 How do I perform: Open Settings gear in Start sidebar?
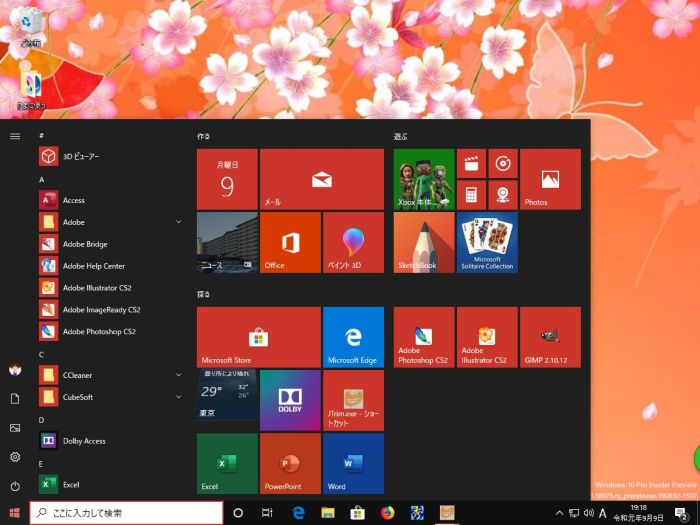click(x=15, y=457)
